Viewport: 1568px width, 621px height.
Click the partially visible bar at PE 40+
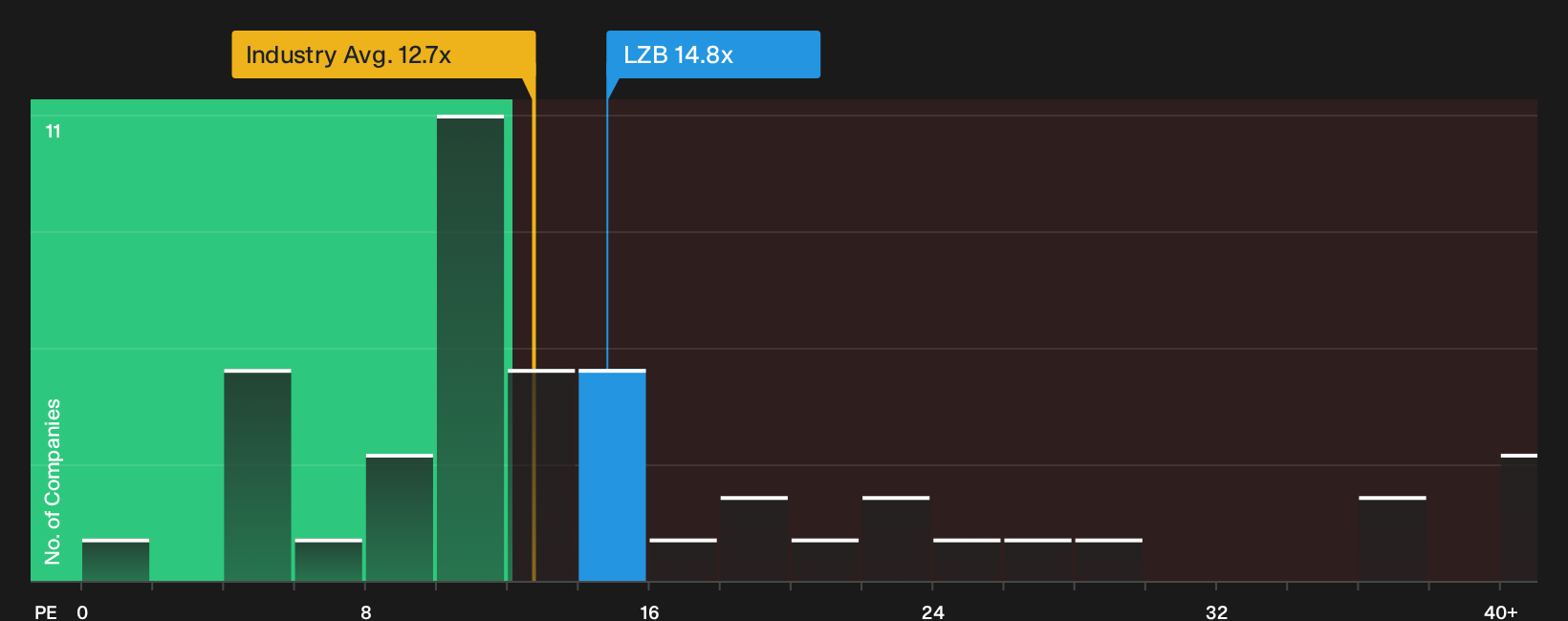pos(1519,518)
